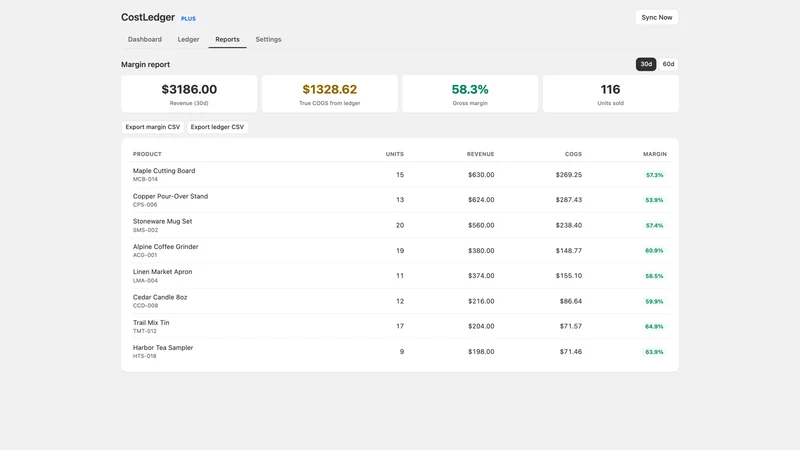Click the MARGIN column header
This screenshot has width=800, height=450.
[x=655, y=154]
